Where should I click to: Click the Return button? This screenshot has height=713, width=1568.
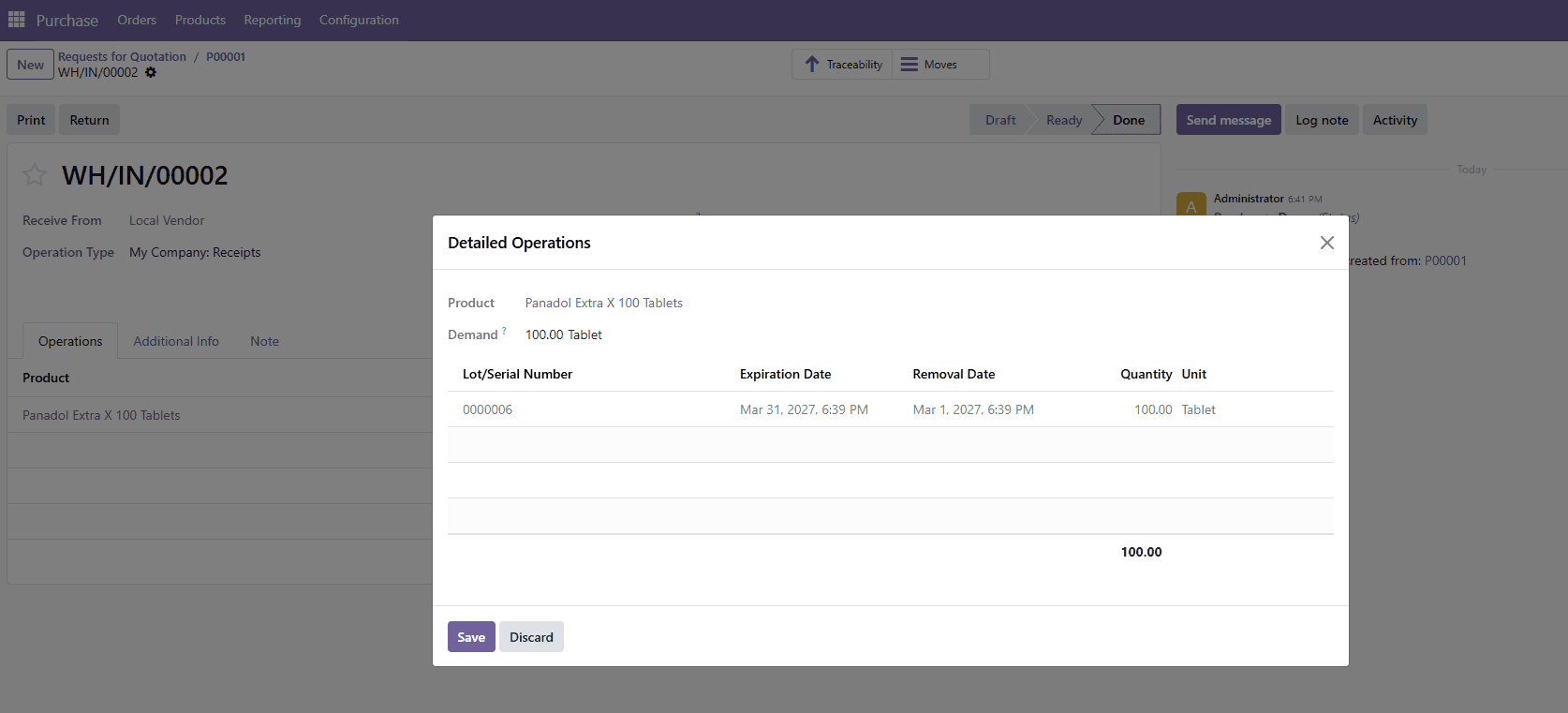tap(89, 120)
